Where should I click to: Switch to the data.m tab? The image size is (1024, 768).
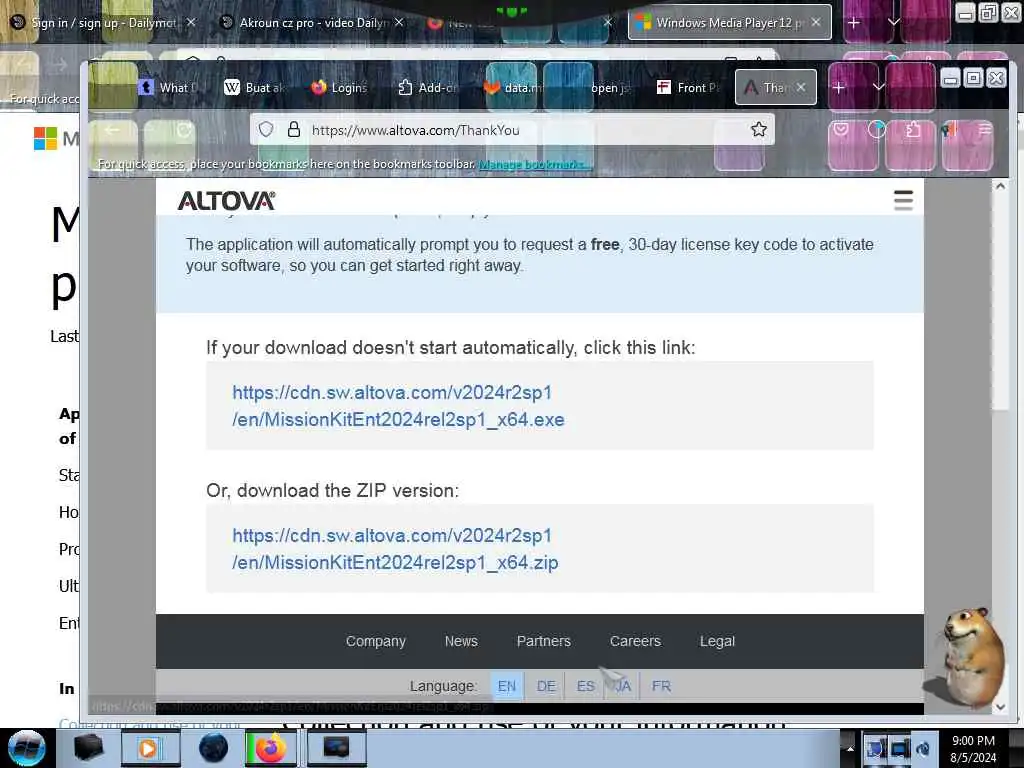pos(515,88)
